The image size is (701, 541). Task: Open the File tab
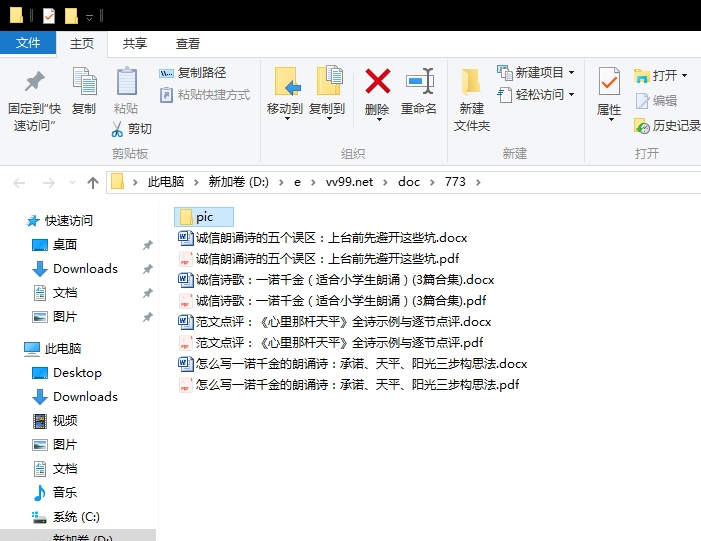[x=28, y=43]
